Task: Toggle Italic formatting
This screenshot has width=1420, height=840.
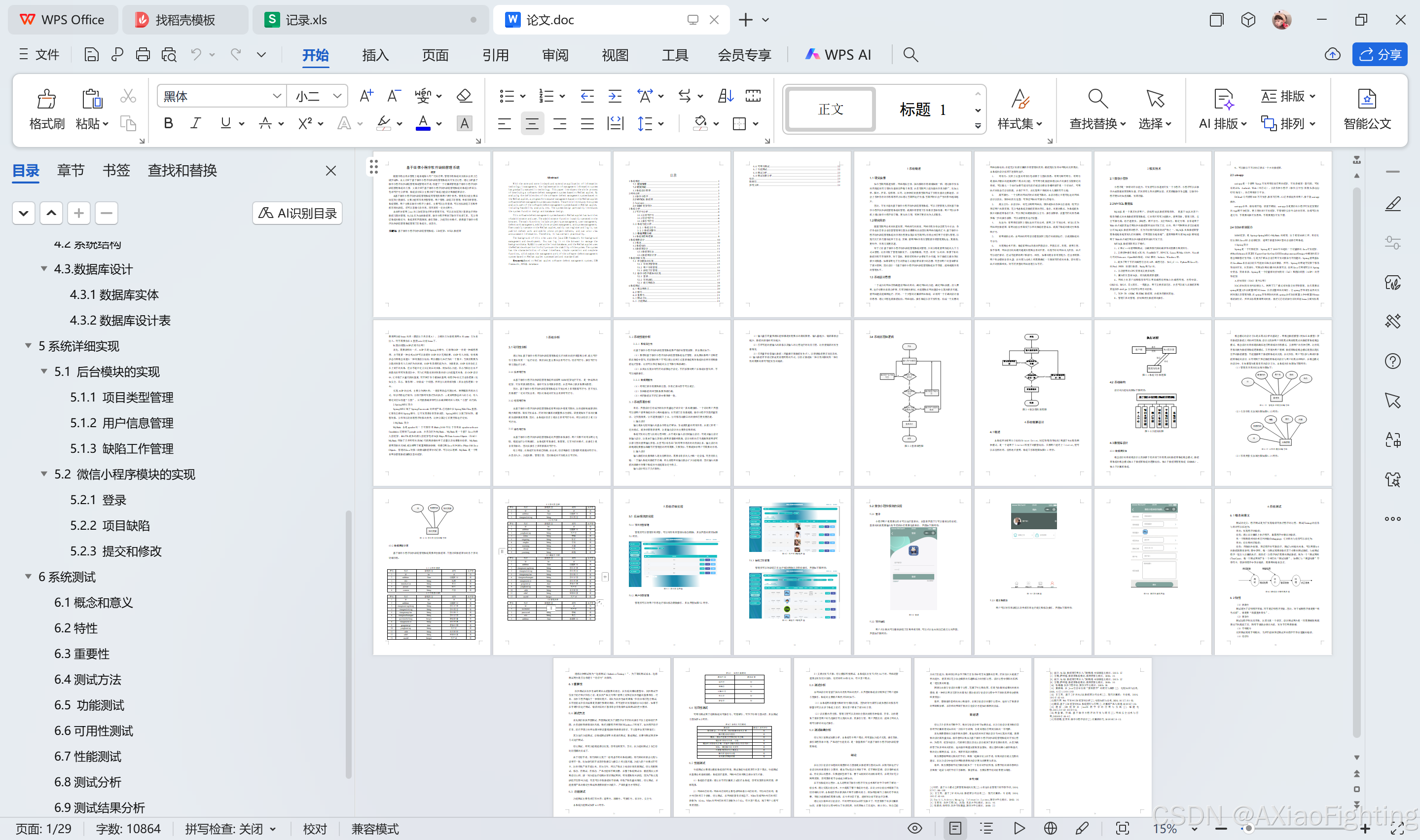Action: click(x=196, y=123)
